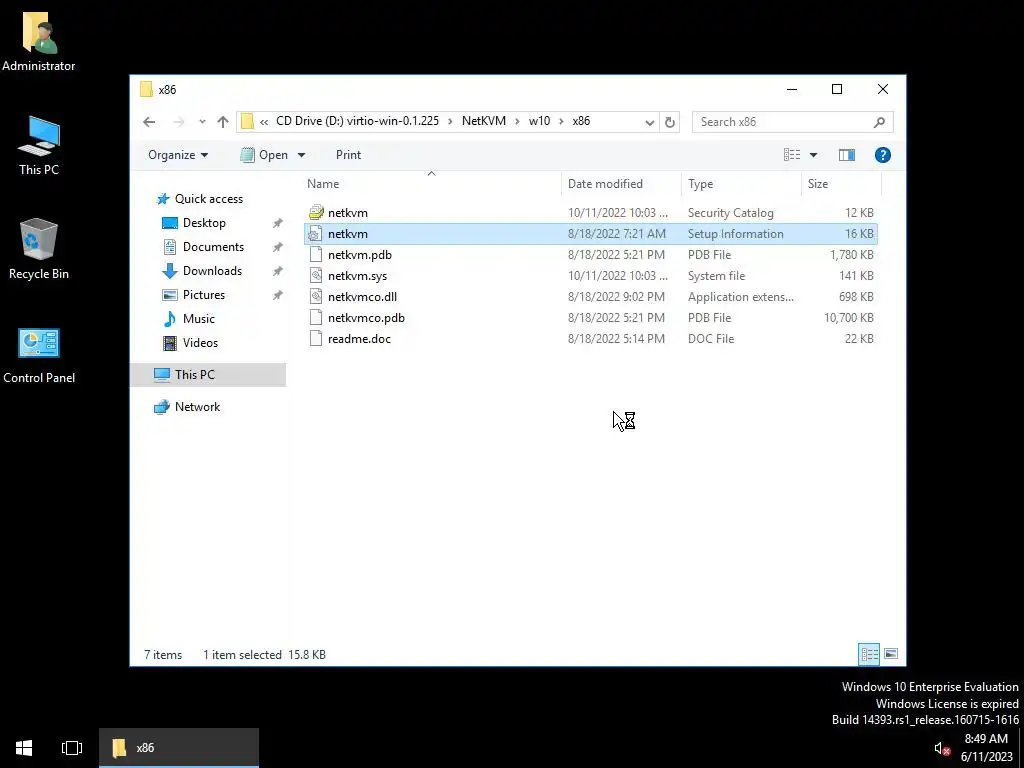
Task: Click the Change your view icon
Action: 792,155
